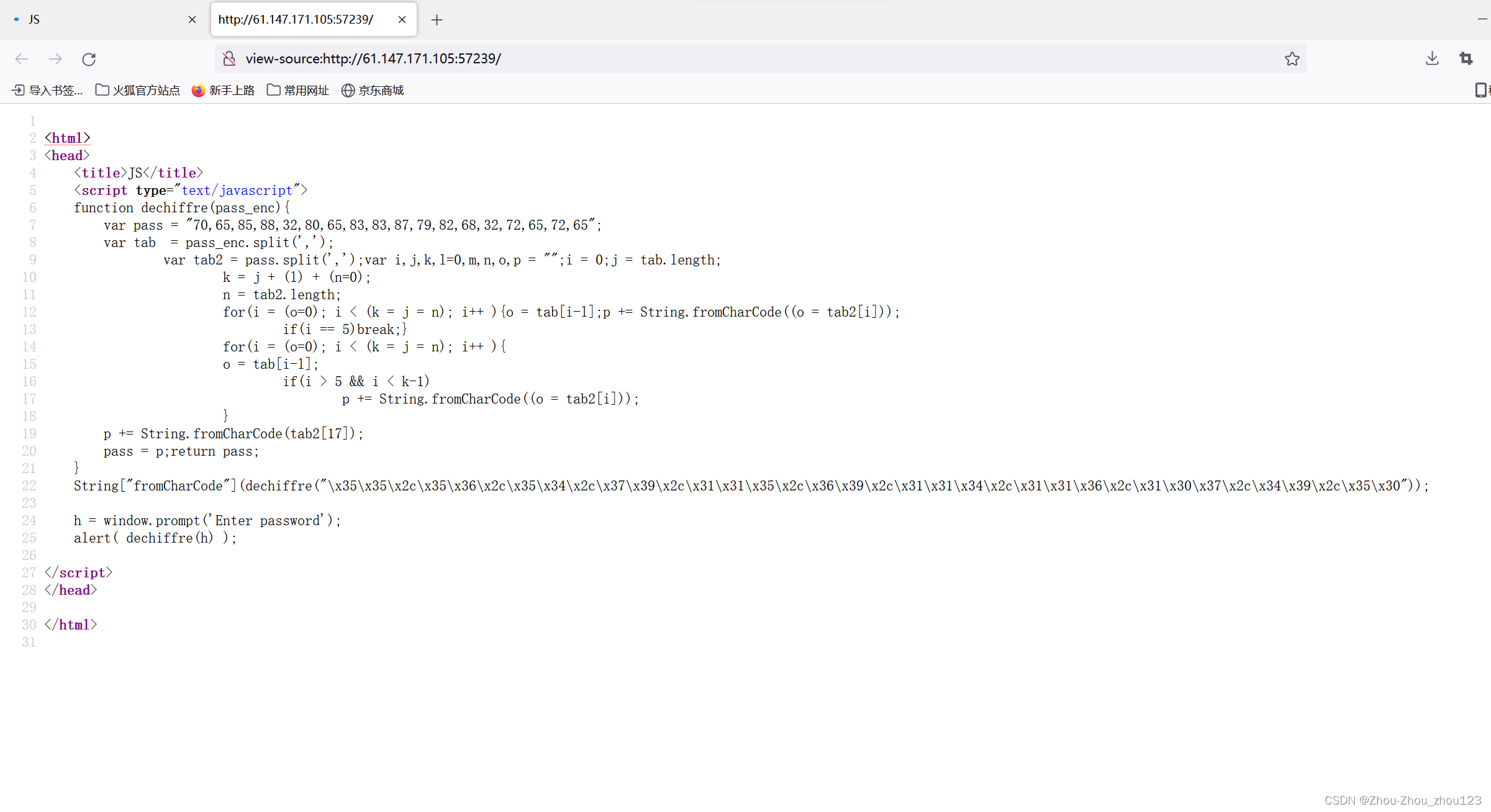This screenshot has width=1491, height=812.
Task: Close the JS tab
Action: click(192, 20)
